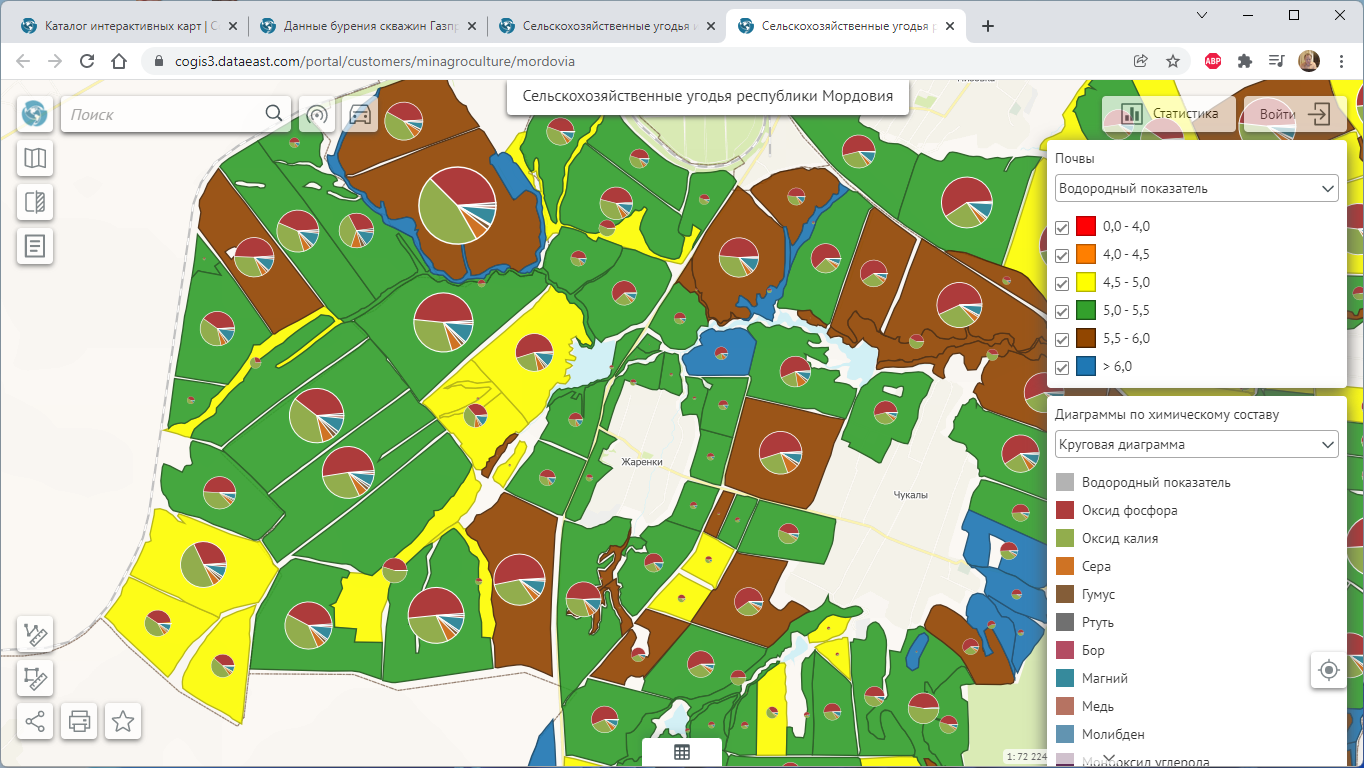
Task: Open the Водородный показатель dropdown
Action: click(x=1196, y=188)
